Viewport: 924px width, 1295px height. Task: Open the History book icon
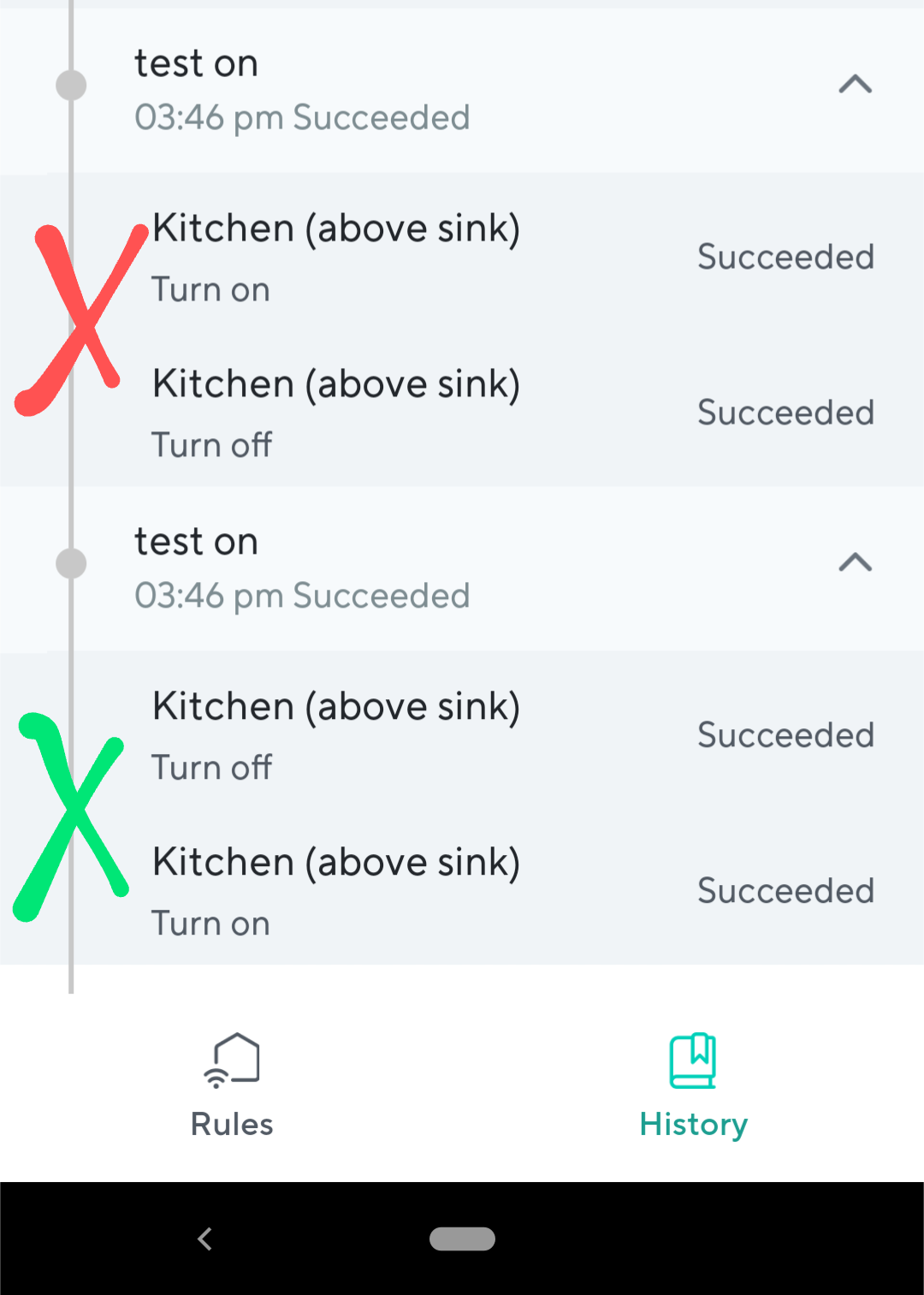(x=693, y=1060)
